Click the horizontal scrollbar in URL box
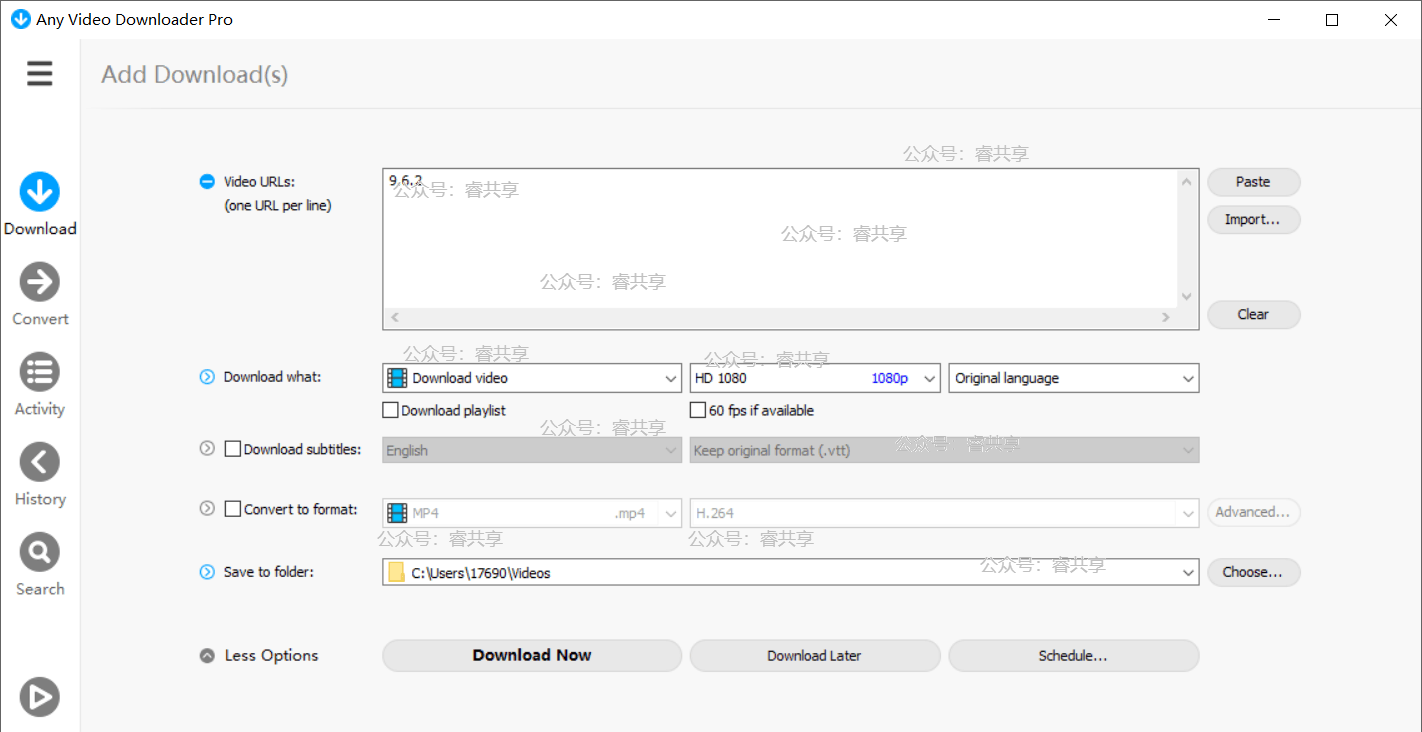Image resolution: width=1422 pixels, height=732 pixels. pos(780,317)
